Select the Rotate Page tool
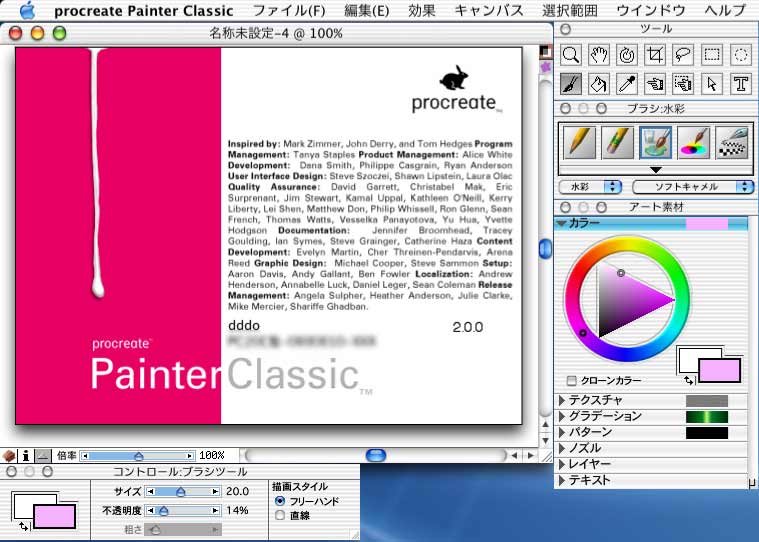Image resolution: width=759 pixels, height=542 pixels. click(627, 55)
